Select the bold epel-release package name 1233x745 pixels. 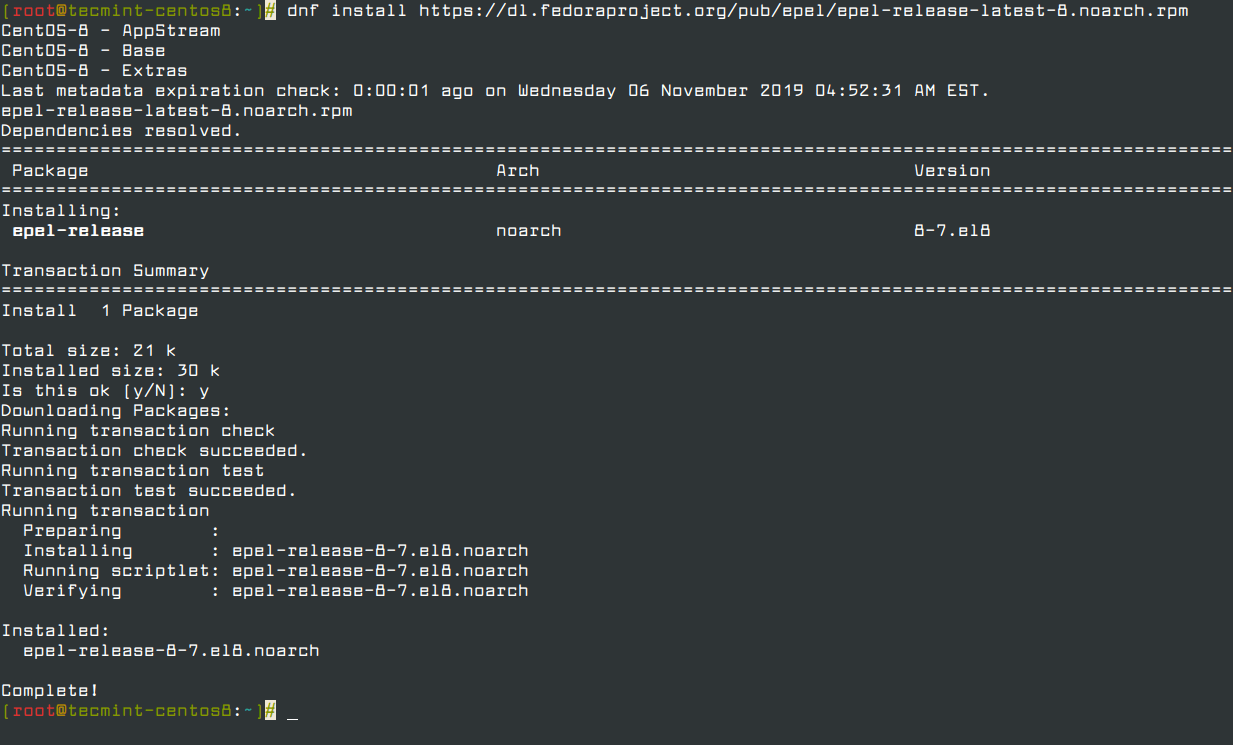tap(78, 231)
